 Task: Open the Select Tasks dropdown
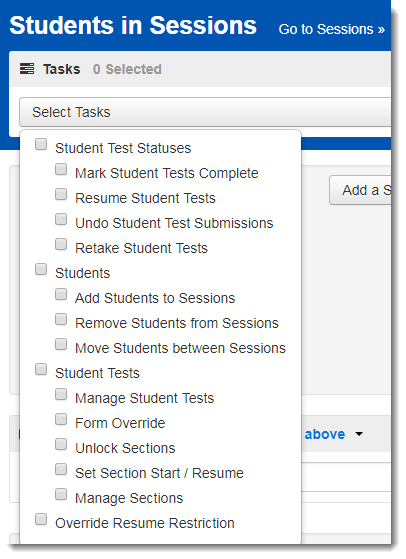pyautogui.click(x=205, y=112)
